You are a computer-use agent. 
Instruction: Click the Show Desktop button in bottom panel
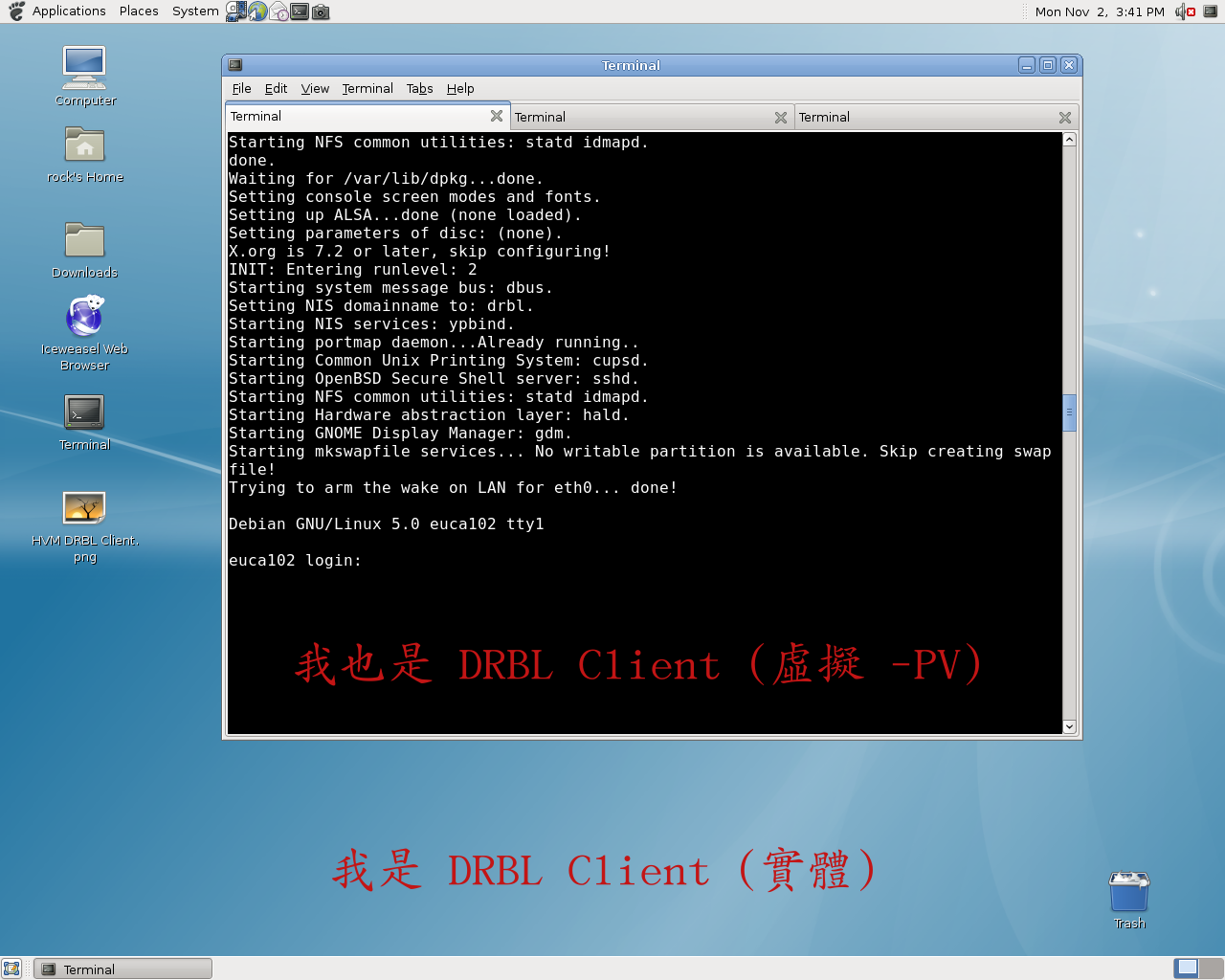(11, 969)
